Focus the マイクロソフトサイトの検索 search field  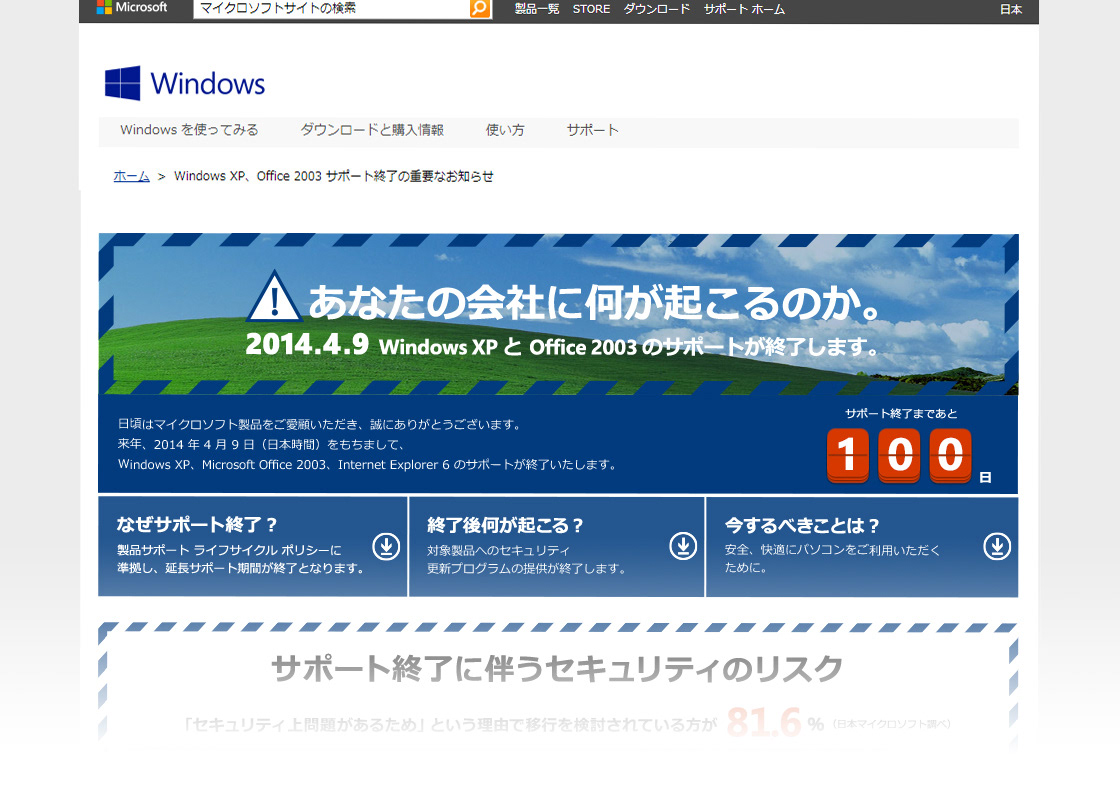click(331, 9)
